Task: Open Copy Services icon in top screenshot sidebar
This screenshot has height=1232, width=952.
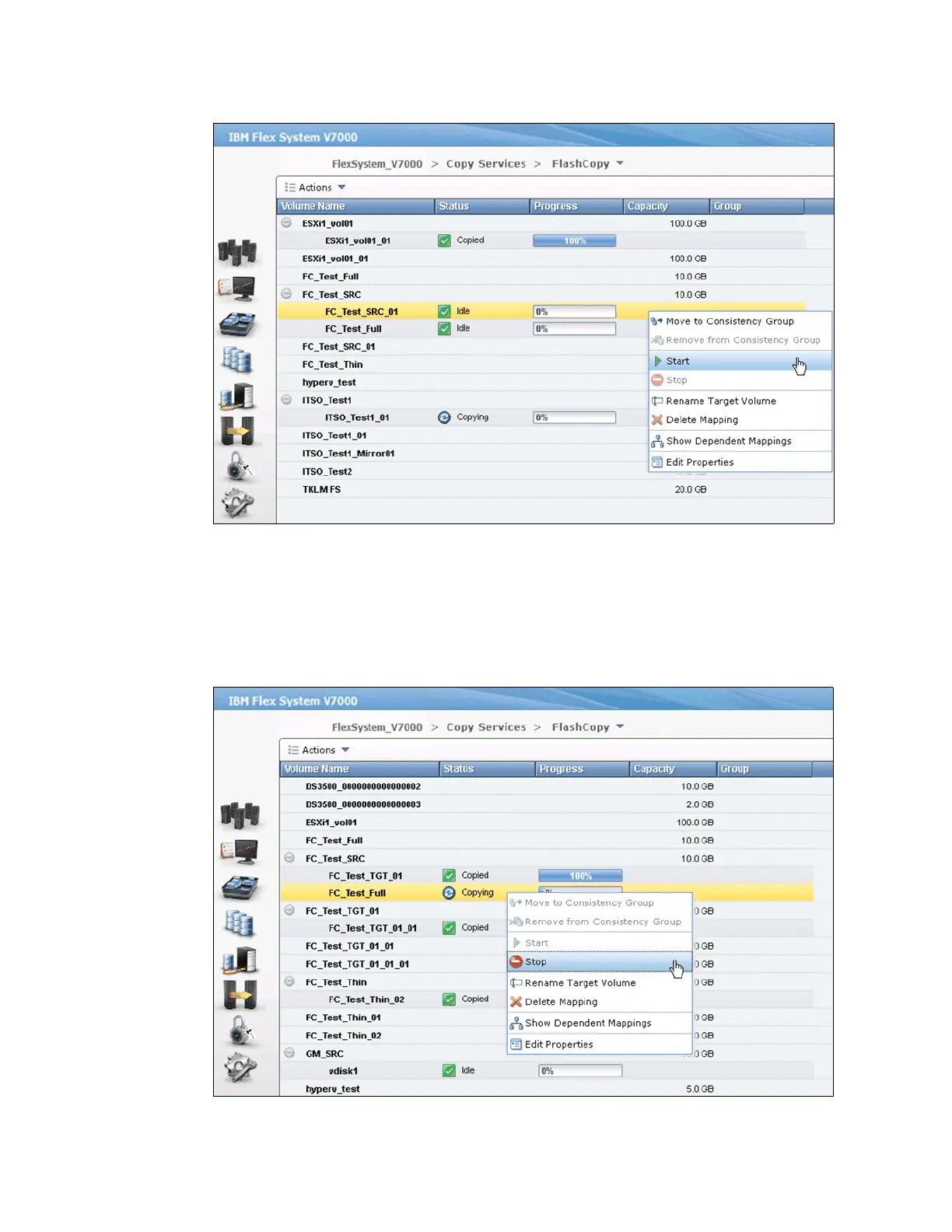Action: tap(237, 431)
